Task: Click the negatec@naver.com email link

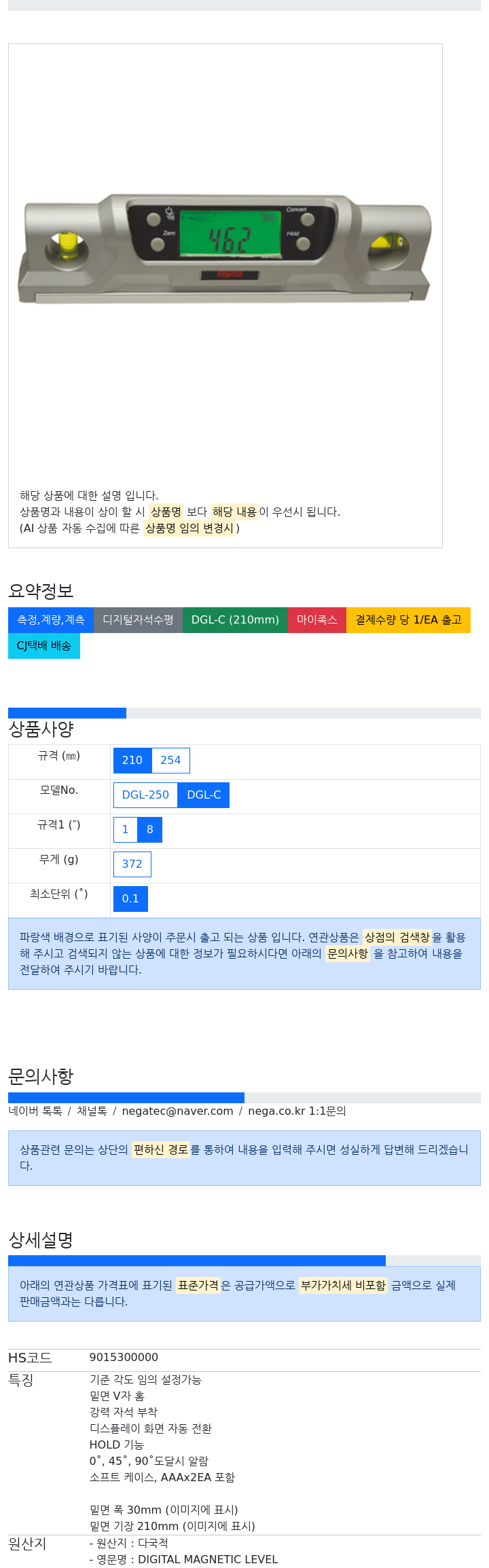Action: click(x=177, y=1111)
